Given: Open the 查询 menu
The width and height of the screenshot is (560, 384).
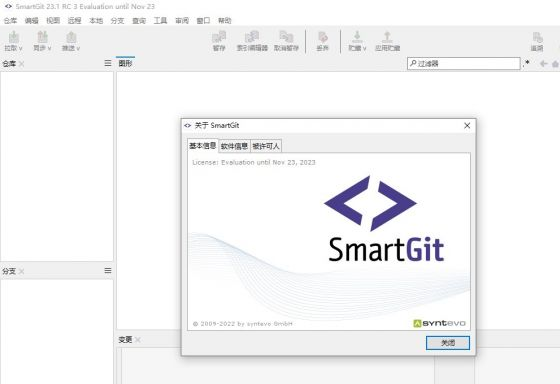Looking at the screenshot, I should [x=139, y=21].
